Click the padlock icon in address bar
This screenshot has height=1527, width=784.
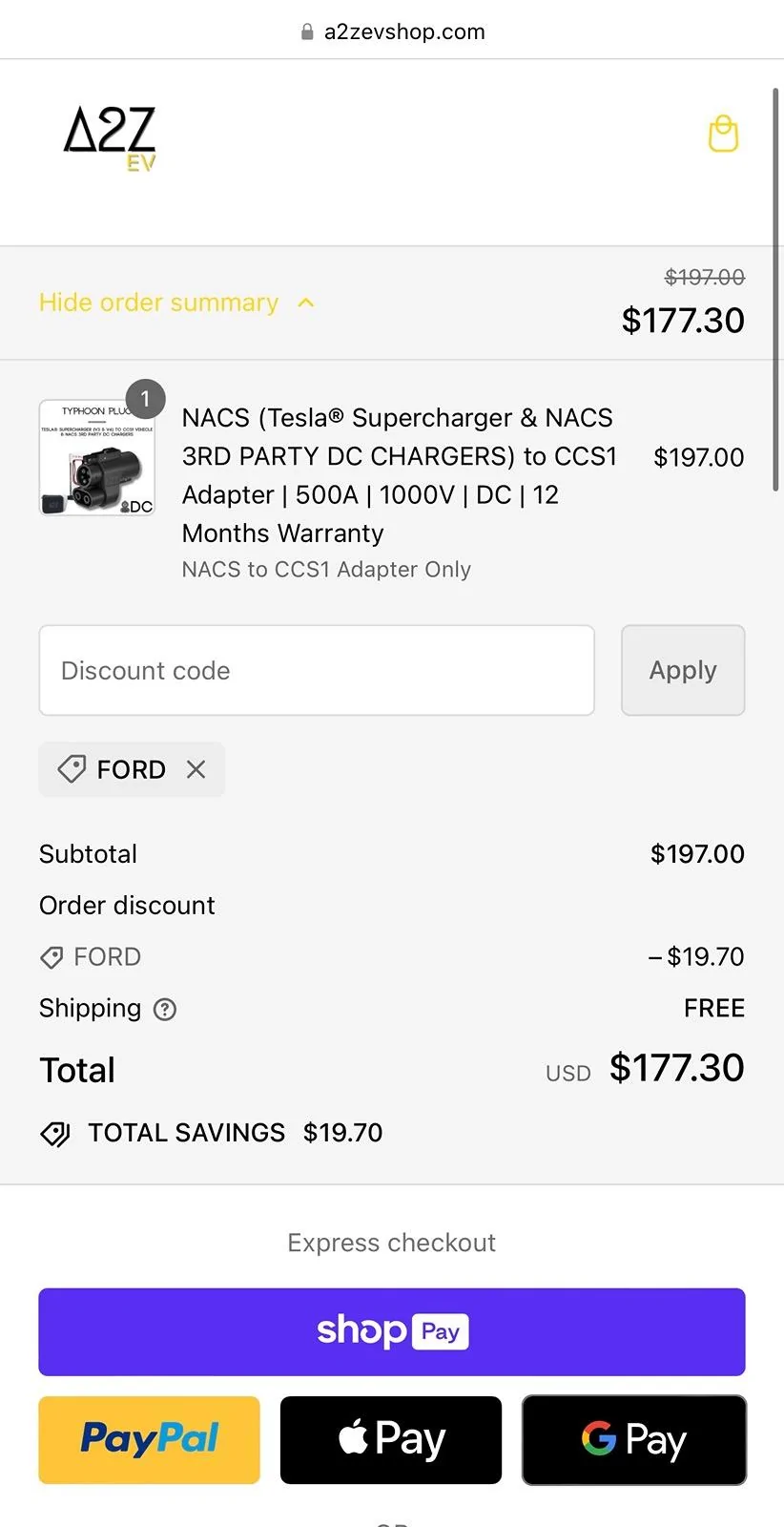pos(307,32)
